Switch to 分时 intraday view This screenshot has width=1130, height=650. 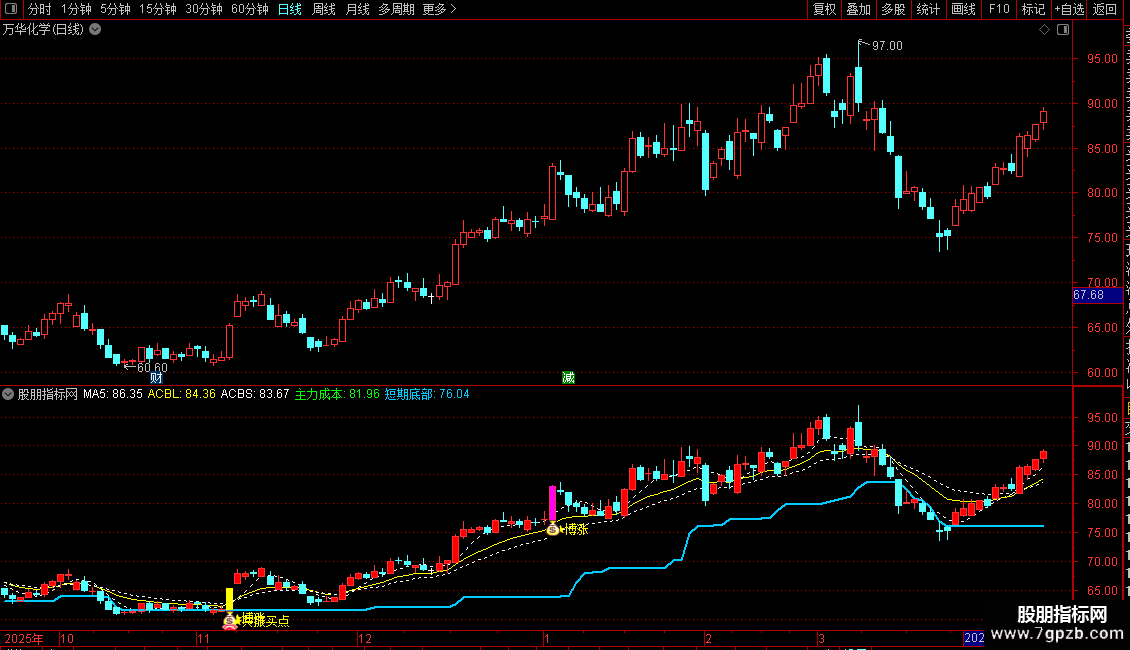40,9
